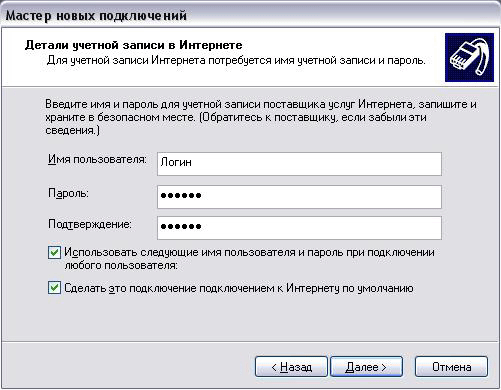Click the dots in the Пароль field
This screenshot has width=501, height=390.
[x=181, y=195]
